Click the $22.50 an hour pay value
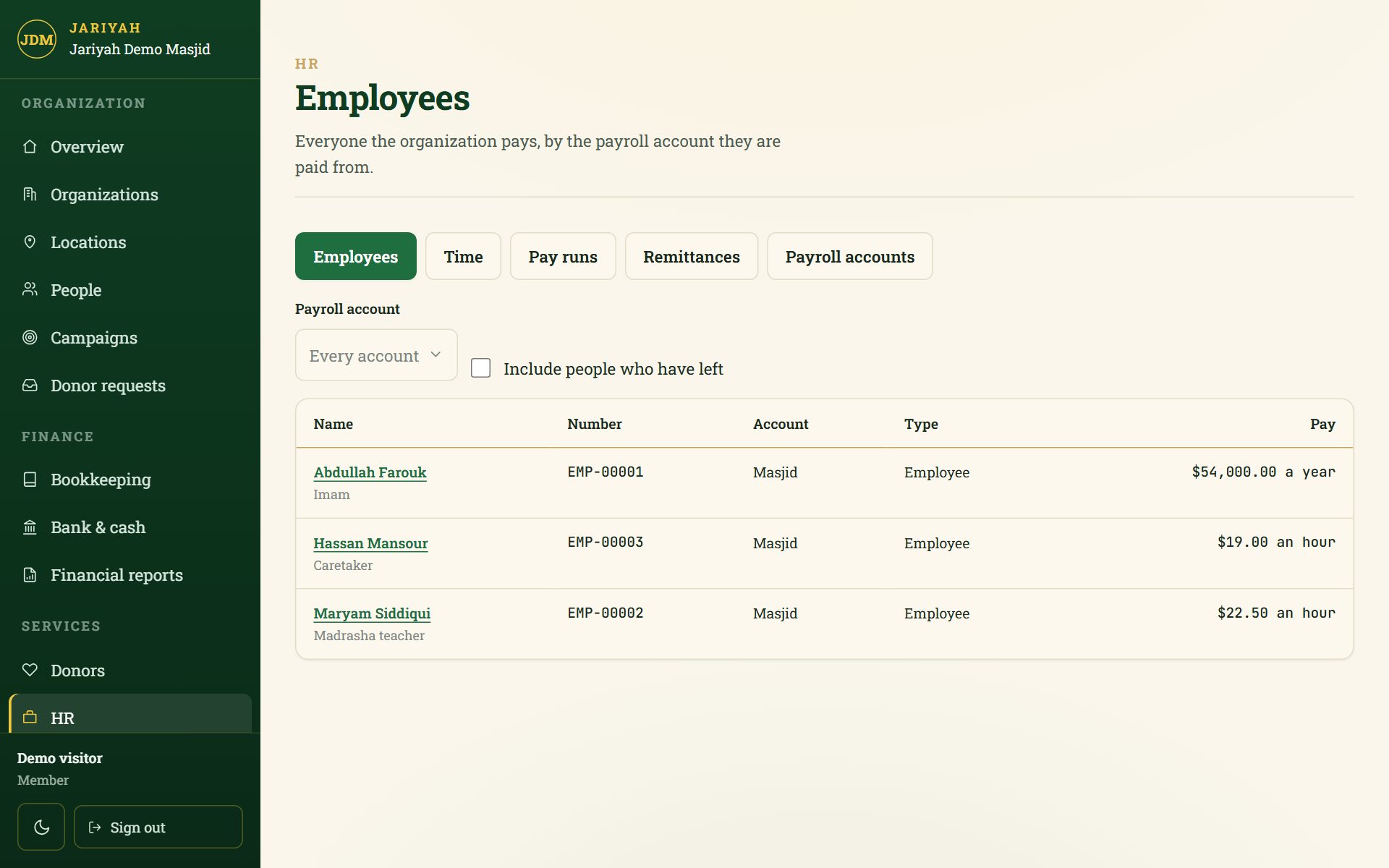The width and height of the screenshot is (1389, 868). (x=1276, y=613)
